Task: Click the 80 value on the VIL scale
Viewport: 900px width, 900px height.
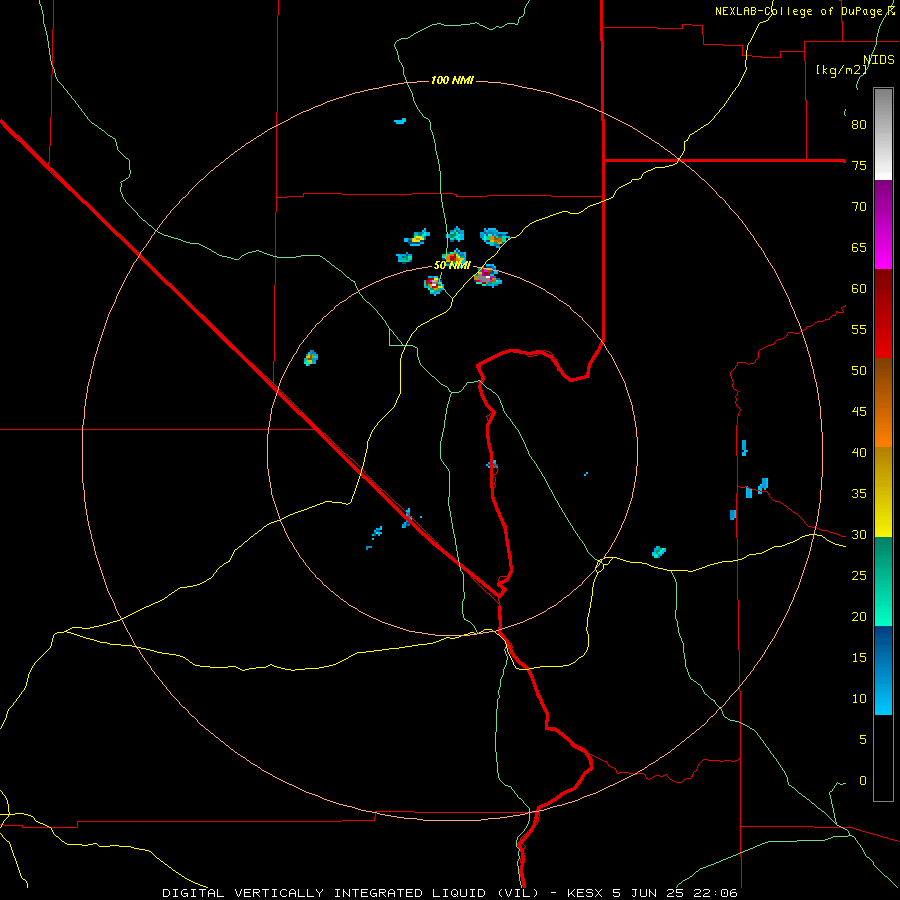Action: [x=859, y=125]
